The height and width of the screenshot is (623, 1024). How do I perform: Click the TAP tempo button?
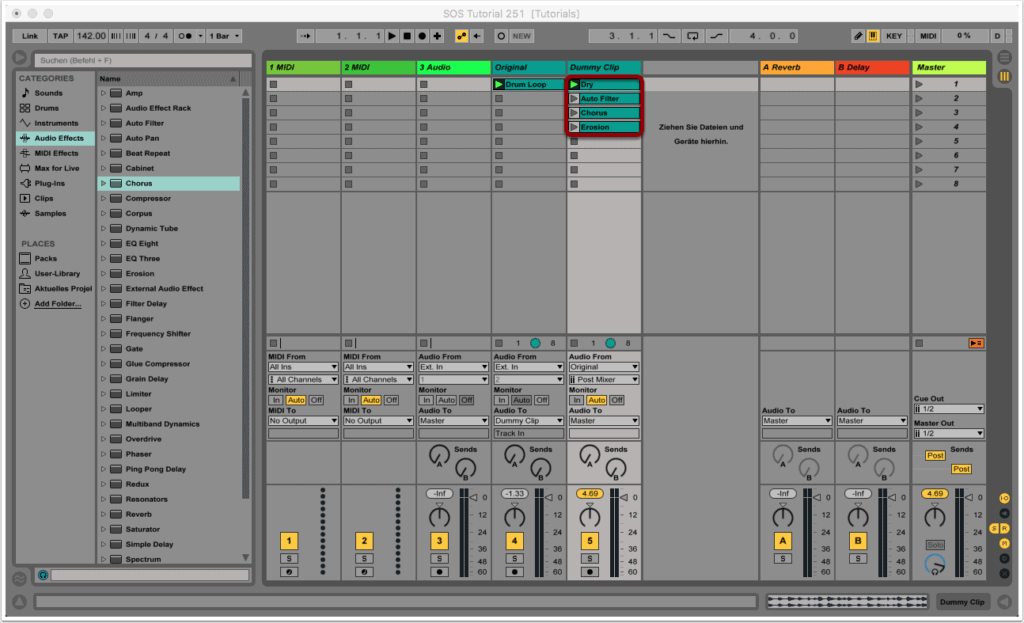point(60,36)
